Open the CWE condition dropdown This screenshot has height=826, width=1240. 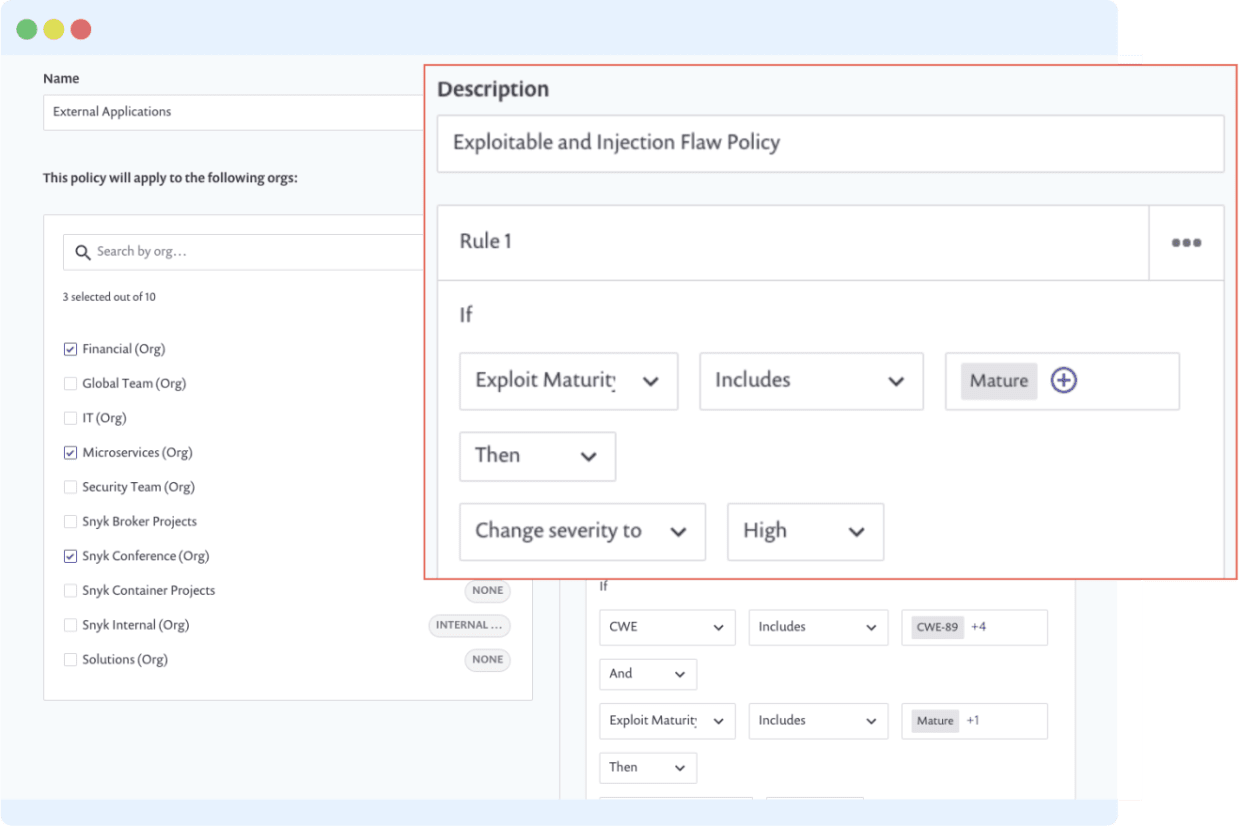click(667, 627)
